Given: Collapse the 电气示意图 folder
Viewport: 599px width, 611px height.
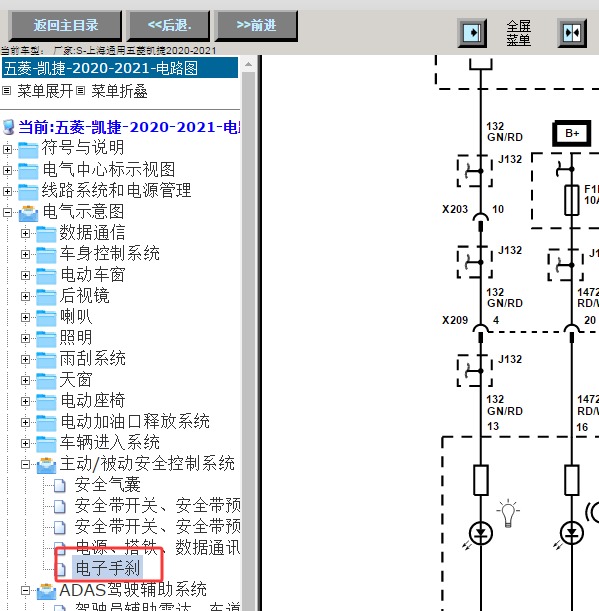Looking at the screenshot, I should pos(7,212).
